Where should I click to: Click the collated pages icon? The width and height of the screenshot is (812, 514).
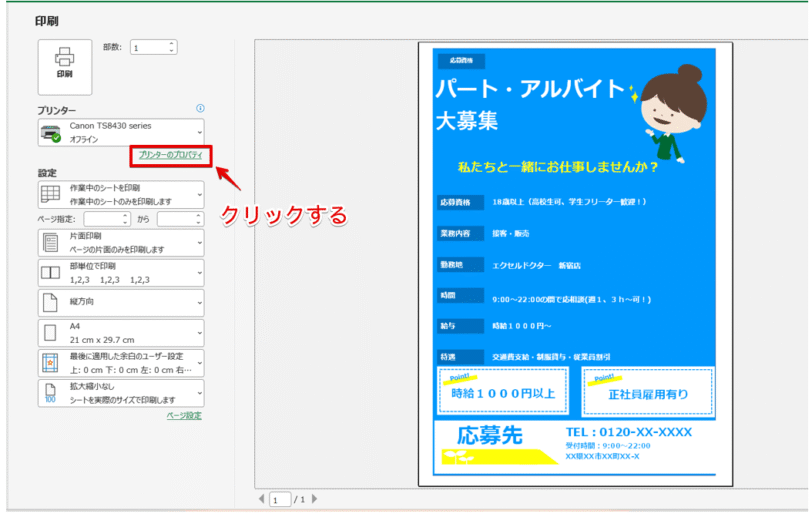pyautogui.click(x=50, y=273)
